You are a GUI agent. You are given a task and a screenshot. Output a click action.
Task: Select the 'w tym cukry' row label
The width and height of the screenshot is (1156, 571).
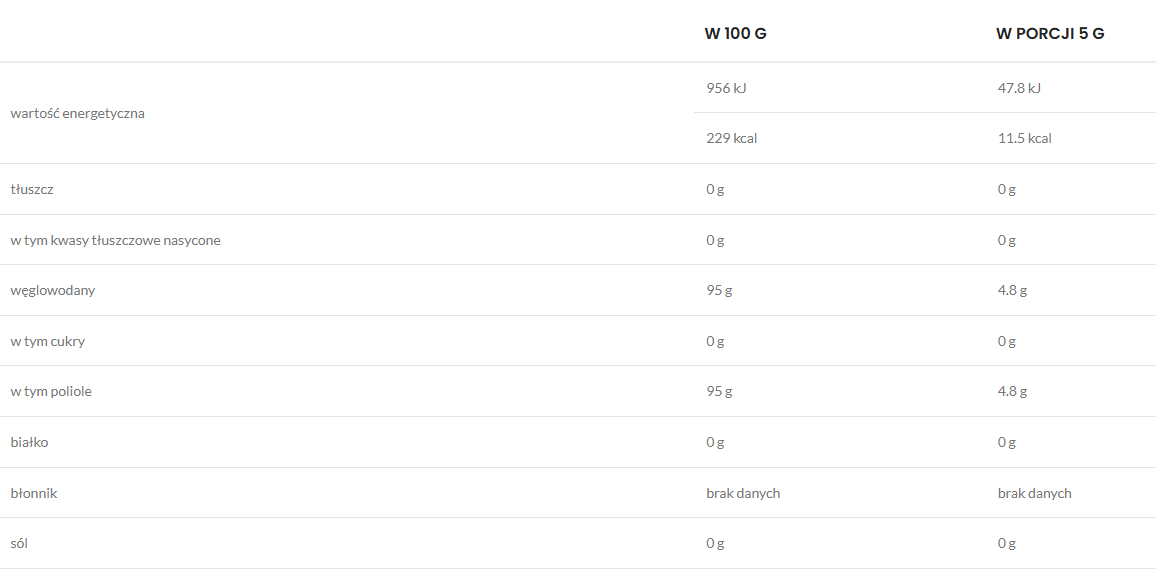tap(48, 341)
